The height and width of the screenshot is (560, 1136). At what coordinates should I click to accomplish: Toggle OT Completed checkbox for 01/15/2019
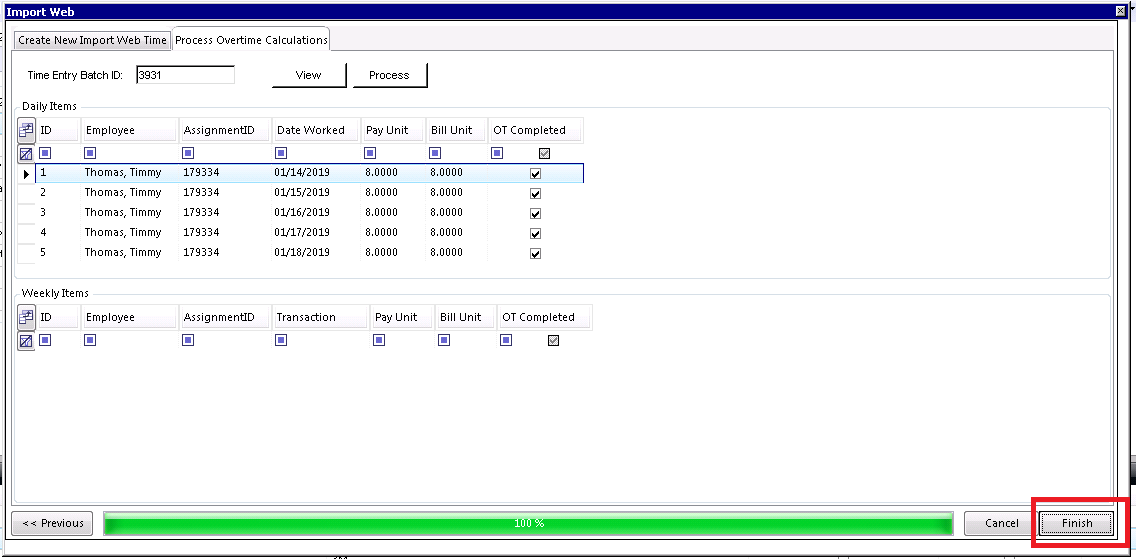pyautogui.click(x=535, y=193)
